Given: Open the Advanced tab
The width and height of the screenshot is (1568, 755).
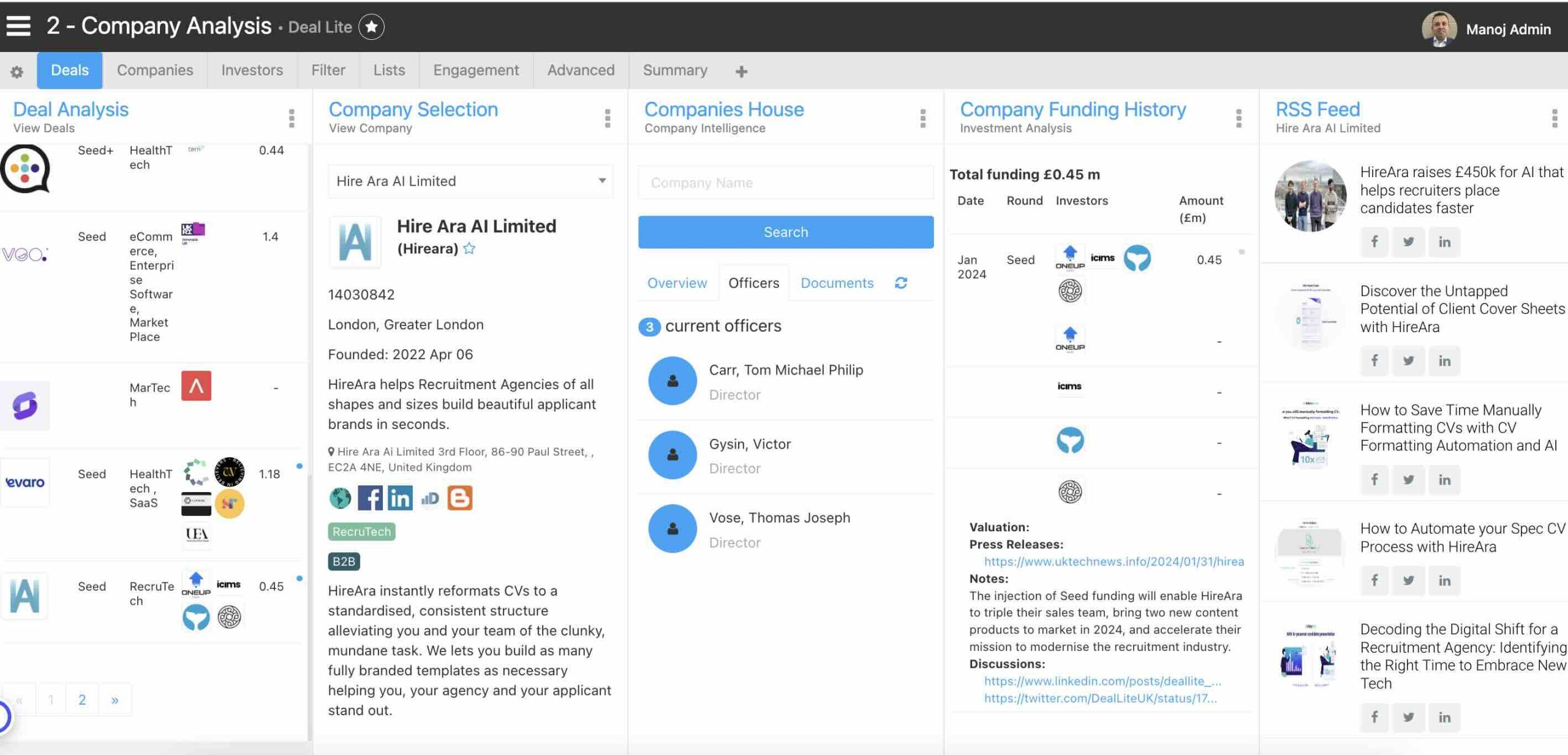Looking at the screenshot, I should pyautogui.click(x=581, y=70).
